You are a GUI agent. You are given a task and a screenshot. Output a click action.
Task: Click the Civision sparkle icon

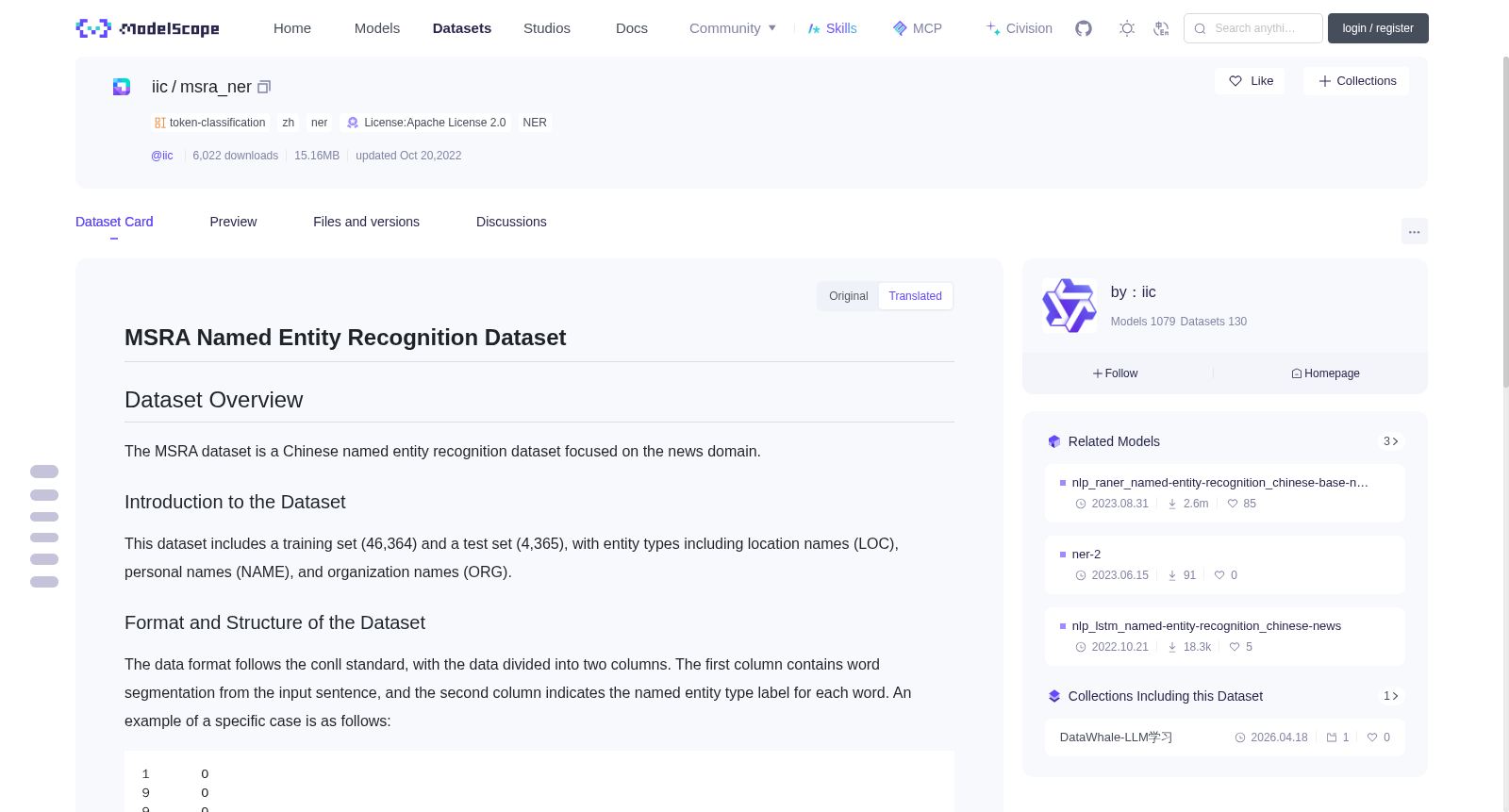[993, 28]
